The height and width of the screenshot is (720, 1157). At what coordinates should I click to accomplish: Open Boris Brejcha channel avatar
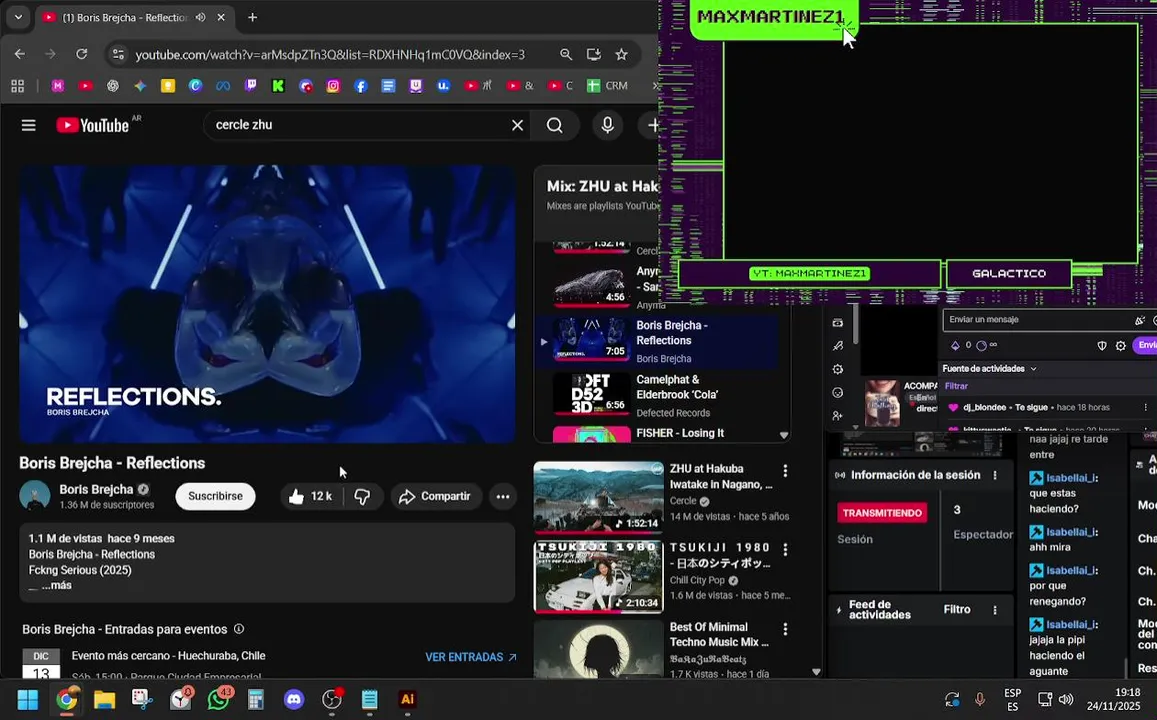[x=35, y=496]
